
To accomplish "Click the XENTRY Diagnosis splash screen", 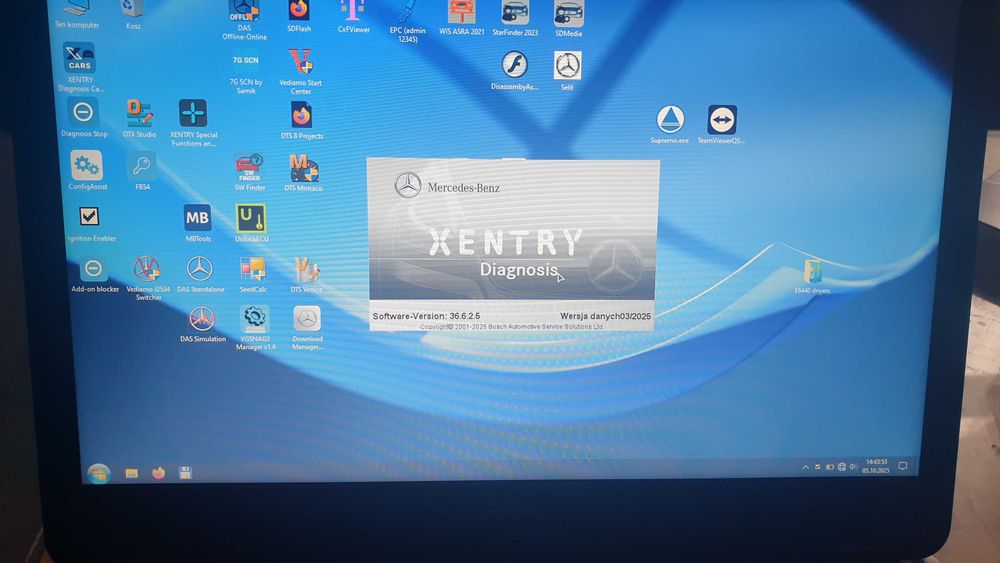I will (x=513, y=244).
